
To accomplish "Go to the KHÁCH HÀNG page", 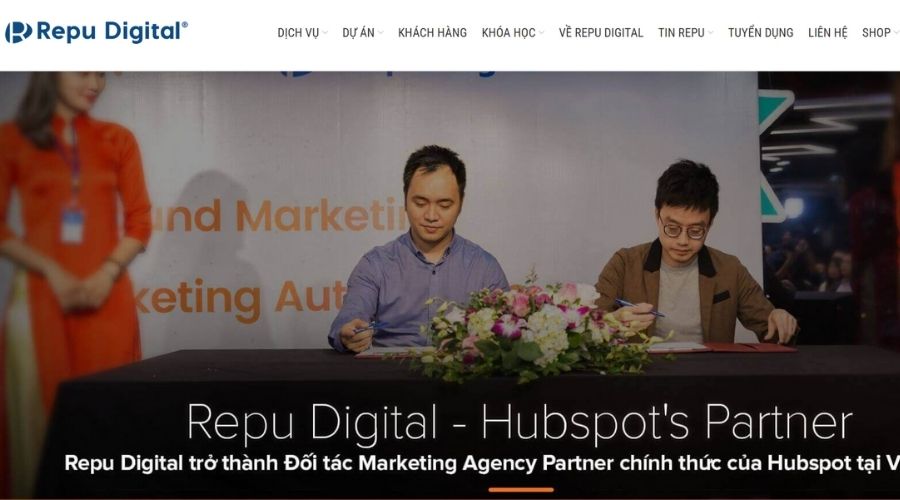I will pyautogui.click(x=432, y=33).
